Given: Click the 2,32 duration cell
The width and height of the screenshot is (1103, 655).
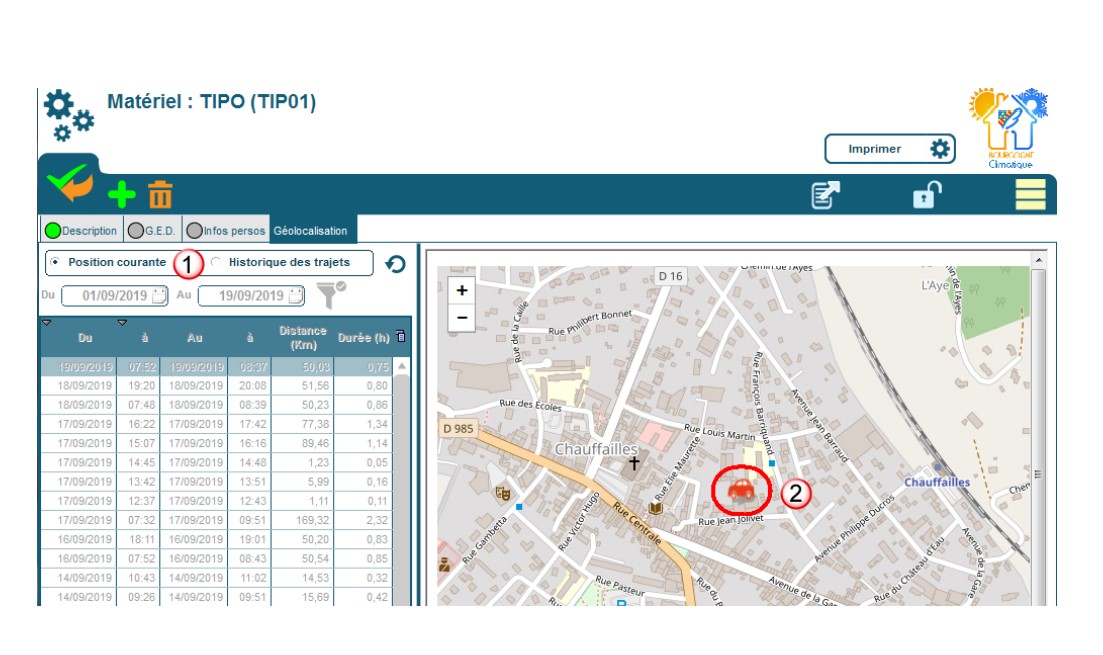Looking at the screenshot, I should [363, 520].
